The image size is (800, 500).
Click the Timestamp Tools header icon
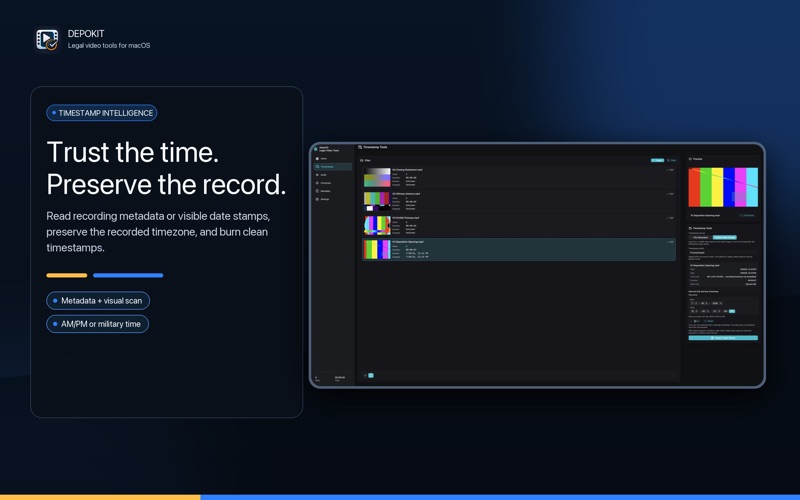[x=360, y=147]
